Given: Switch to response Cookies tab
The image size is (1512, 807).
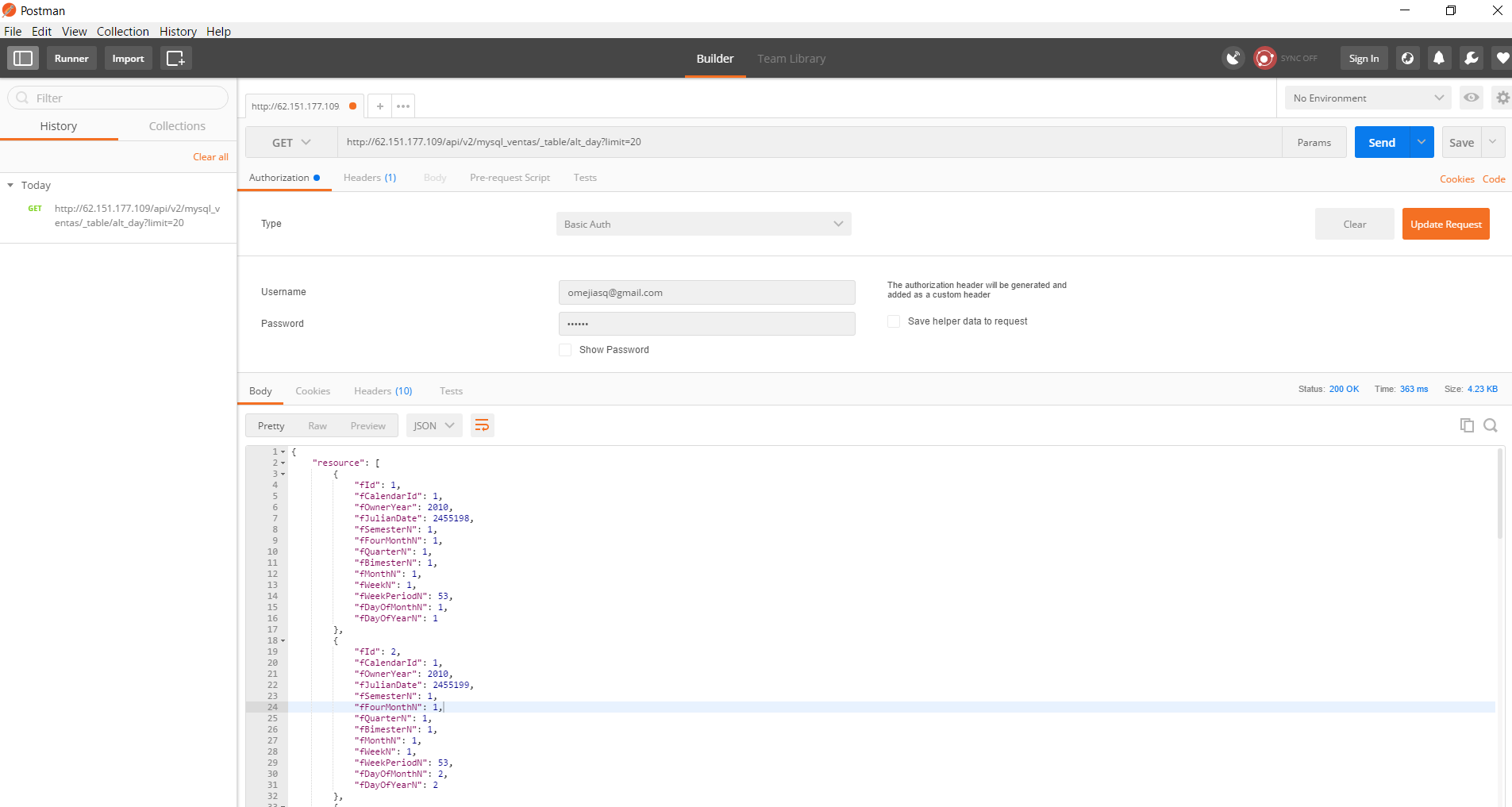Looking at the screenshot, I should tap(313, 391).
